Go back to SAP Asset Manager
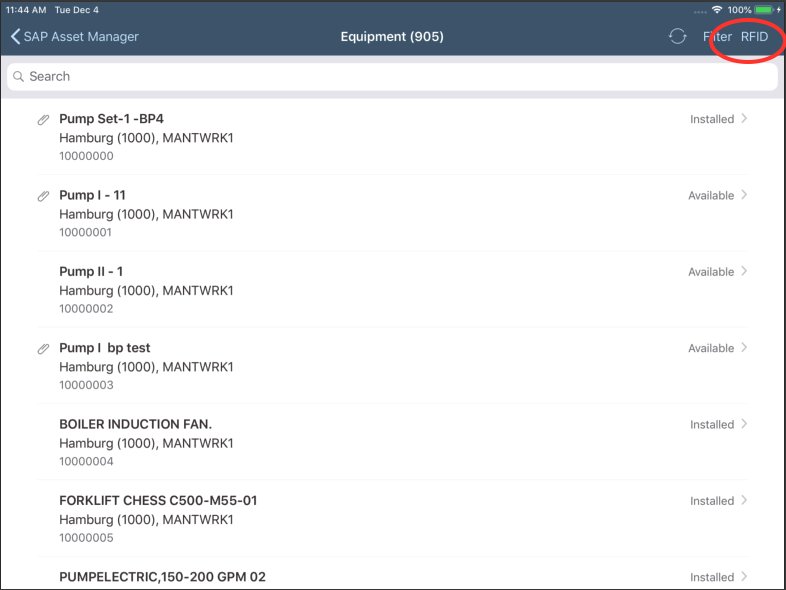Viewport: 786px width, 590px height. (74, 37)
